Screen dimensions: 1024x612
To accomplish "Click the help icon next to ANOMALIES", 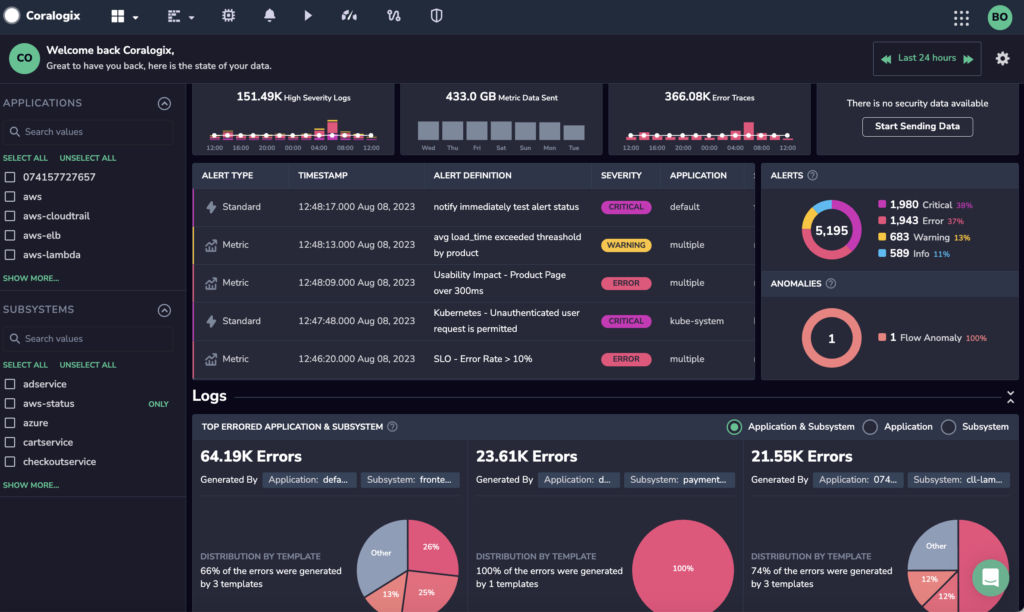I will click(831, 283).
